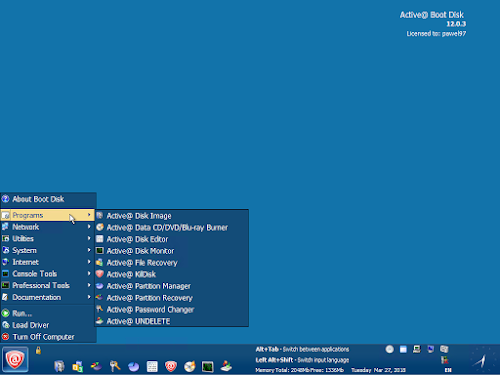Click the red Turn Off Computer icon
Viewport: 500px width, 375px height.
(6, 337)
